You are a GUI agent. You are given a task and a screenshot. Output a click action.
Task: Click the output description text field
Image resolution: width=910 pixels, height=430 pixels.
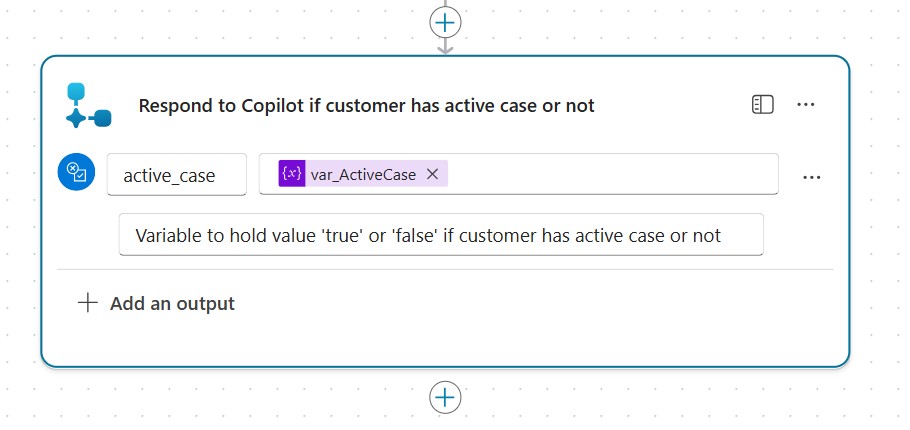click(x=440, y=235)
